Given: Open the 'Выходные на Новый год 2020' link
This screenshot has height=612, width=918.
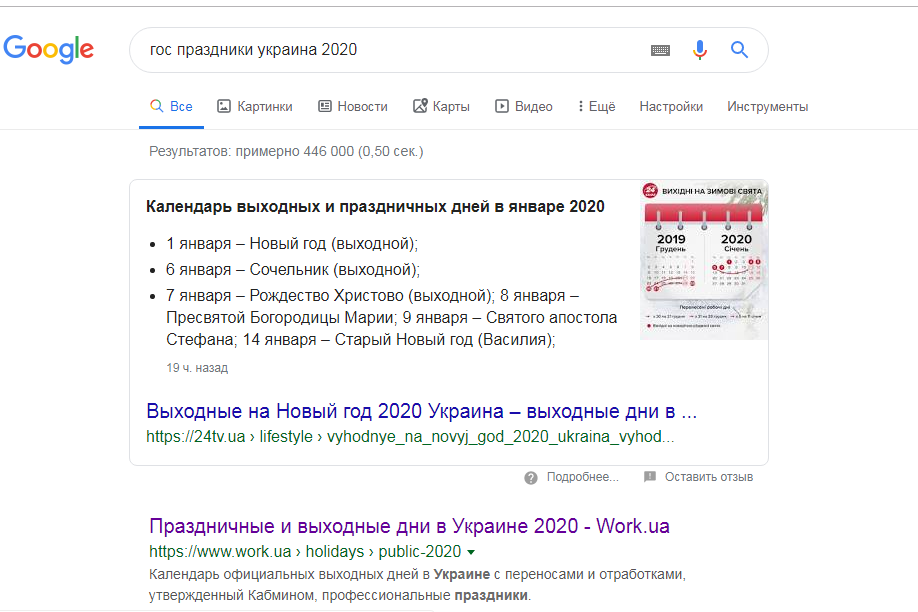Looking at the screenshot, I should (421, 411).
